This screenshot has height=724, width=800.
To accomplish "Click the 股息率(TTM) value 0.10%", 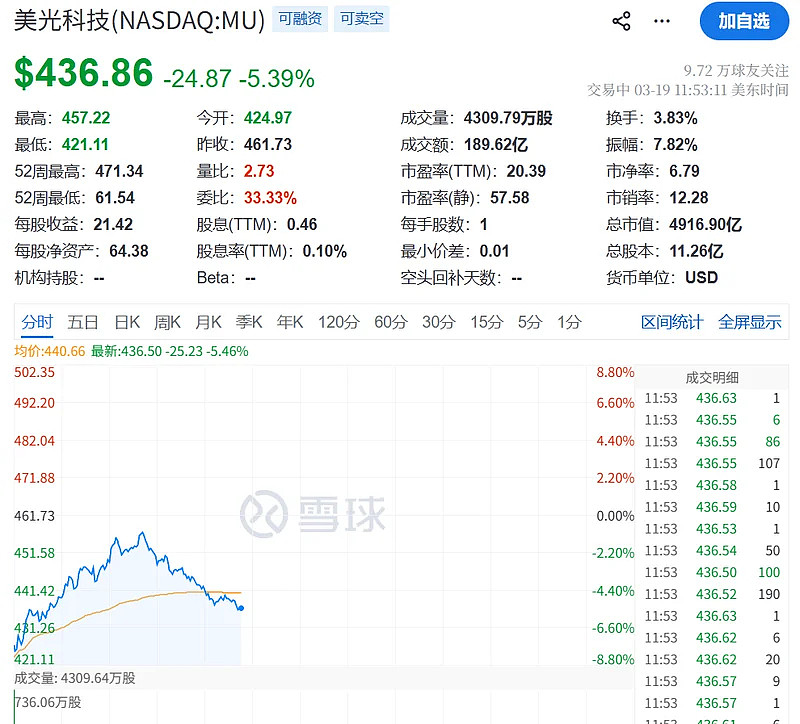I will tap(325, 251).
